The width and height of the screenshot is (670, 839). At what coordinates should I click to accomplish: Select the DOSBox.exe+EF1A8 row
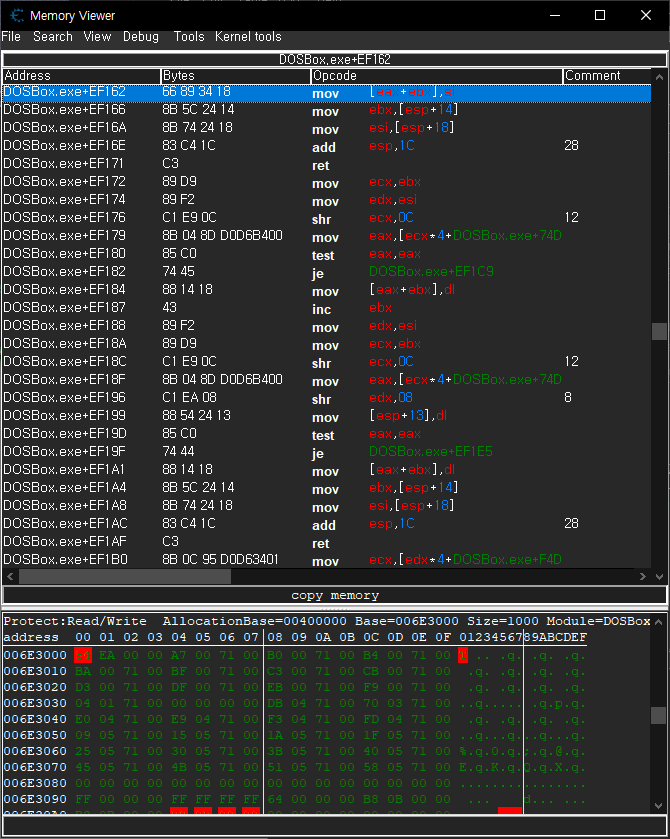(326, 506)
